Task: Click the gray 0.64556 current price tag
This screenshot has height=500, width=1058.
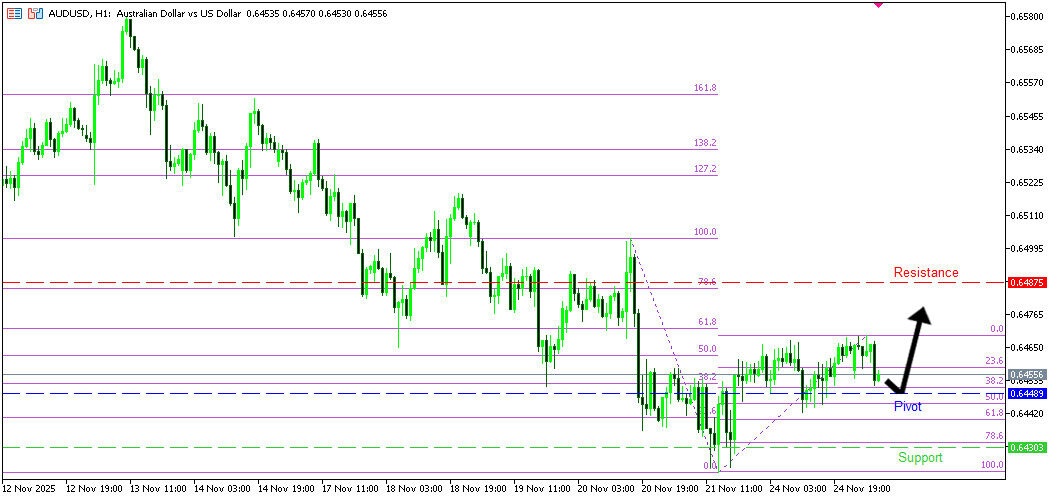Action: coord(1027,374)
